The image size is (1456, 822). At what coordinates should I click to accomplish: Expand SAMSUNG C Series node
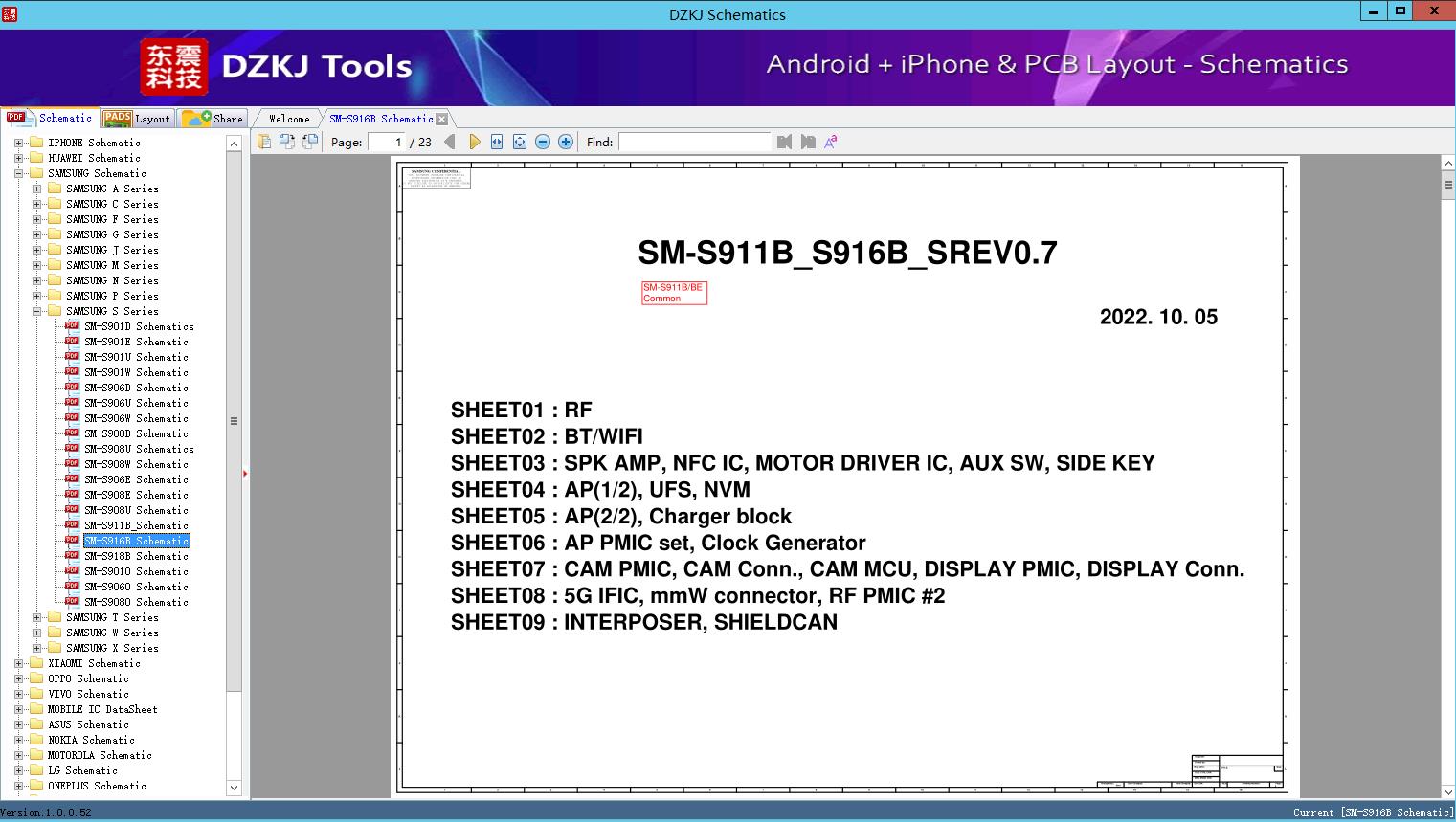pos(37,204)
